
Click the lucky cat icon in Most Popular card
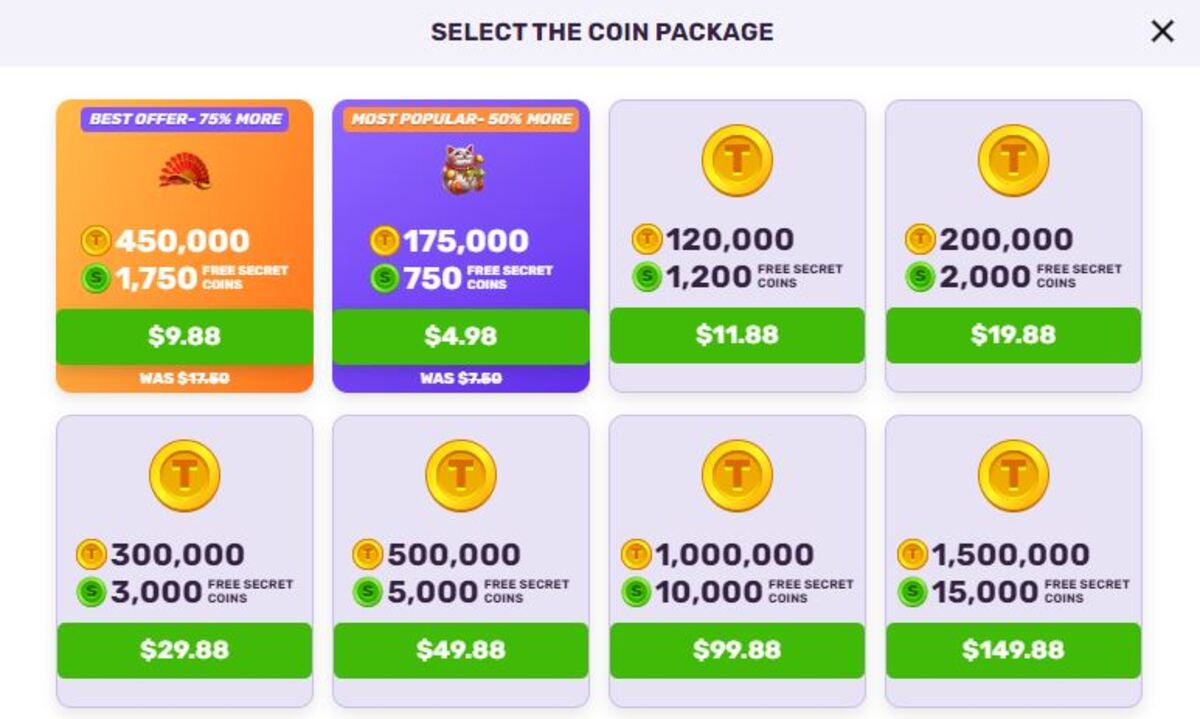pos(461,169)
